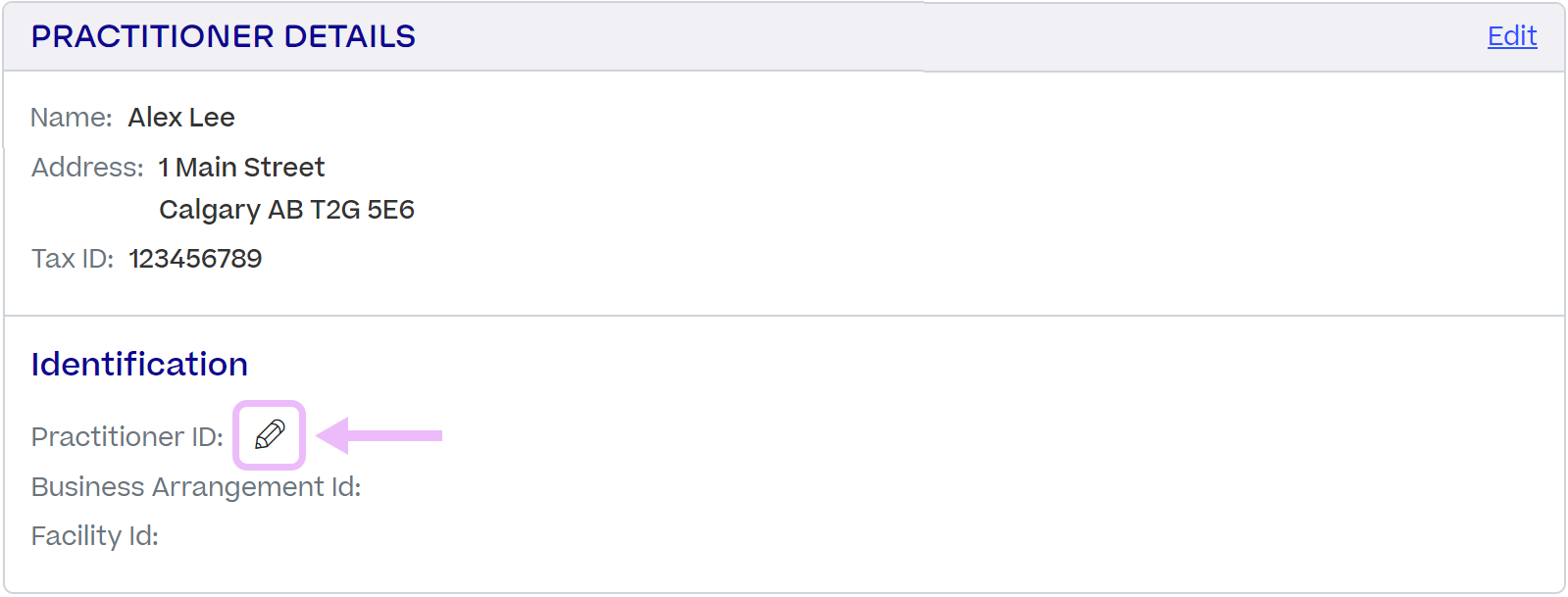The width and height of the screenshot is (1568, 597).
Task: Click the PRACTITIONER DETAILS heading
Action: [224, 36]
